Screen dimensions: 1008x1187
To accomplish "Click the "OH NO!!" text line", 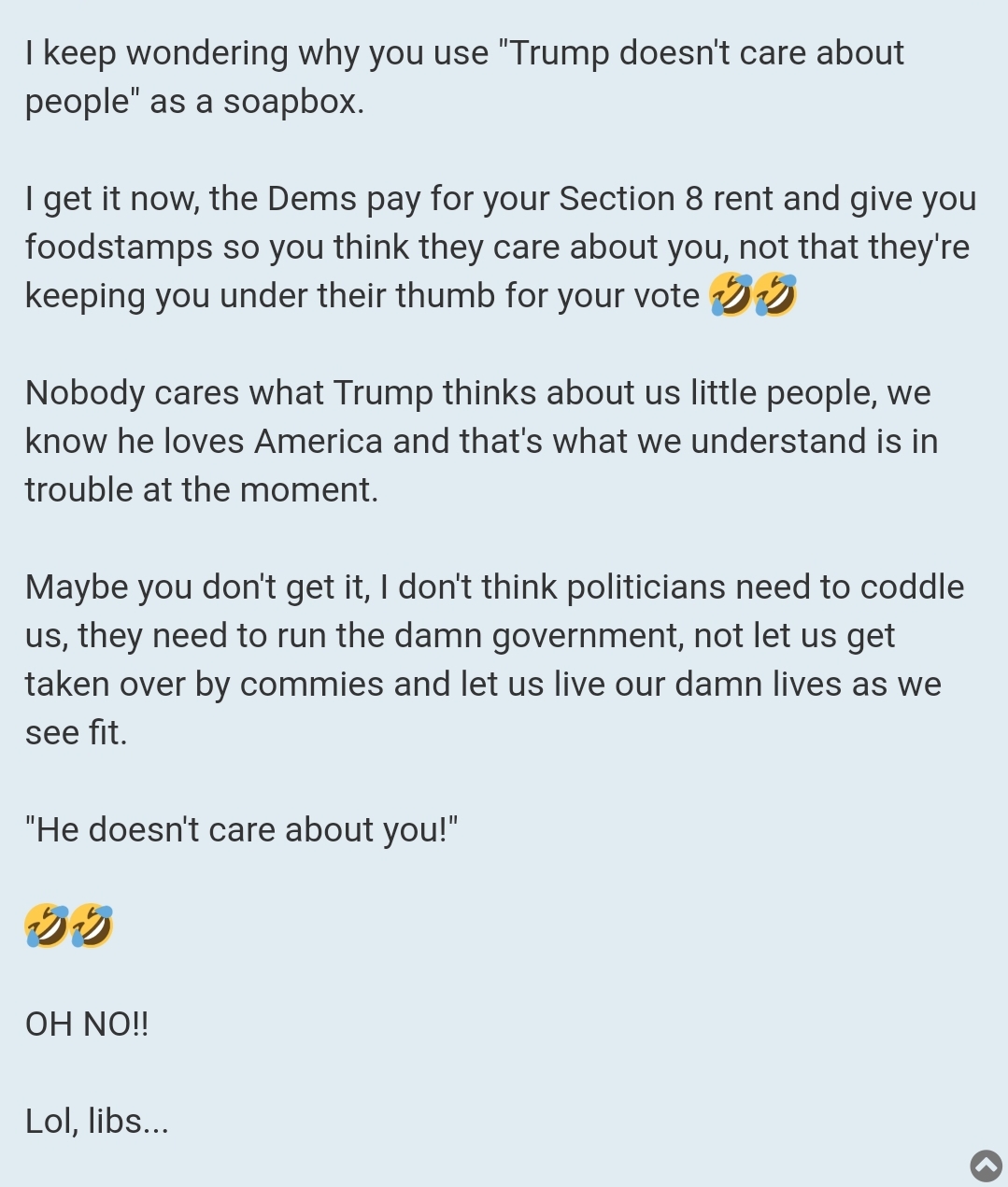I will pyautogui.click(x=87, y=1024).
